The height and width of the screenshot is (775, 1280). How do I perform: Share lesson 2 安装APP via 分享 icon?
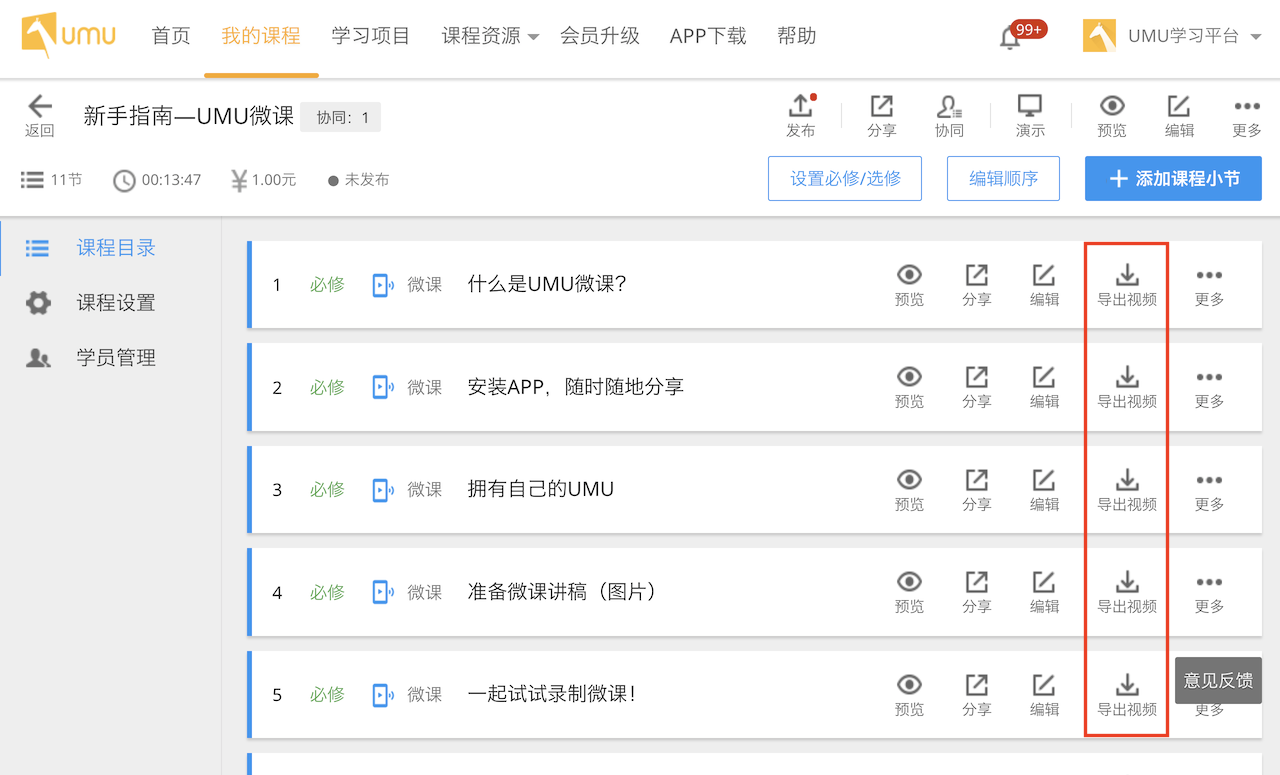(976, 377)
